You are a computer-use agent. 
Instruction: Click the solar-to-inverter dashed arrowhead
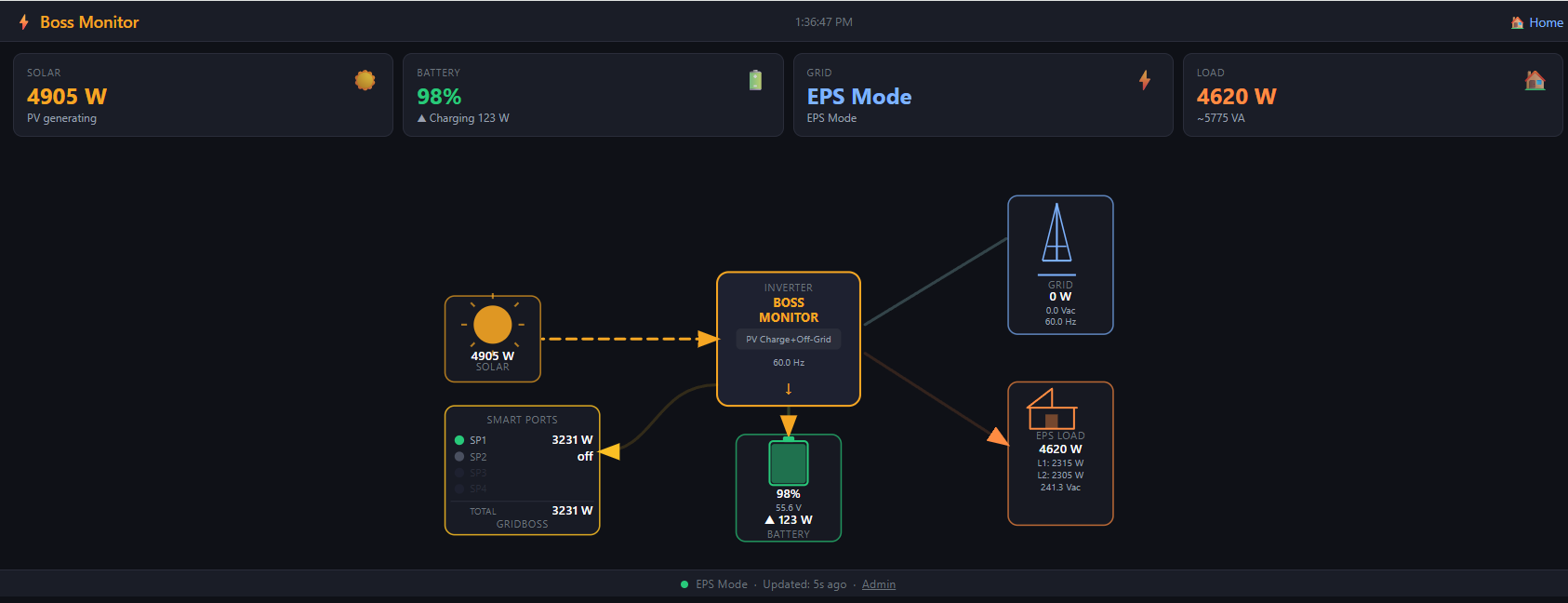pos(709,339)
